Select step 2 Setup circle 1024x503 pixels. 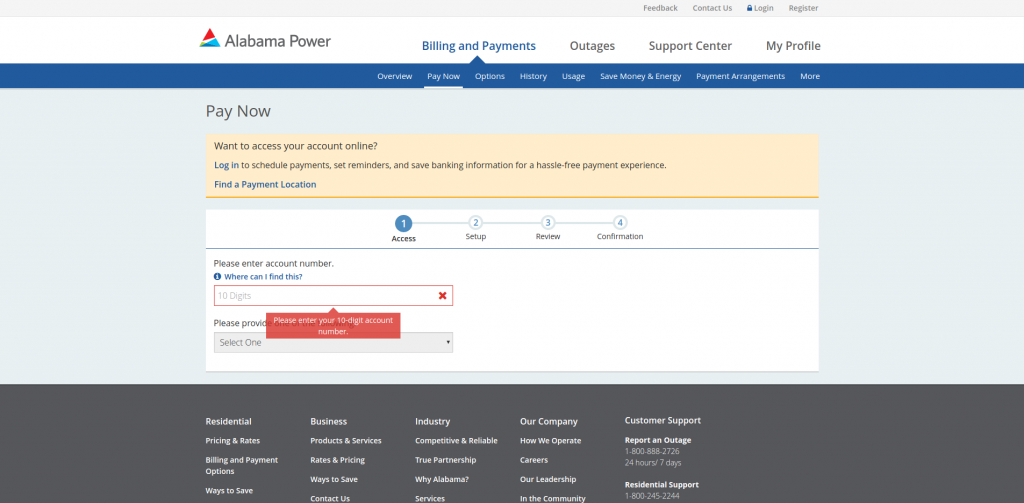pyautogui.click(x=475, y=223)
